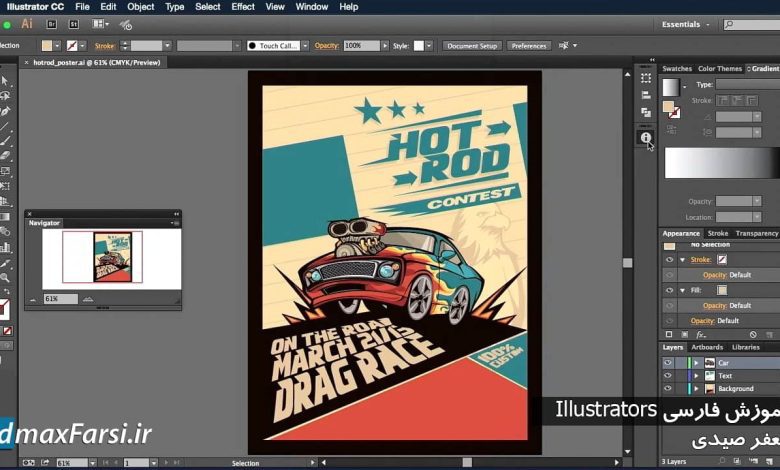Toggle visibility of Stroke appearance attribute
The image size is (780, 470).
(x=670, y=260)
